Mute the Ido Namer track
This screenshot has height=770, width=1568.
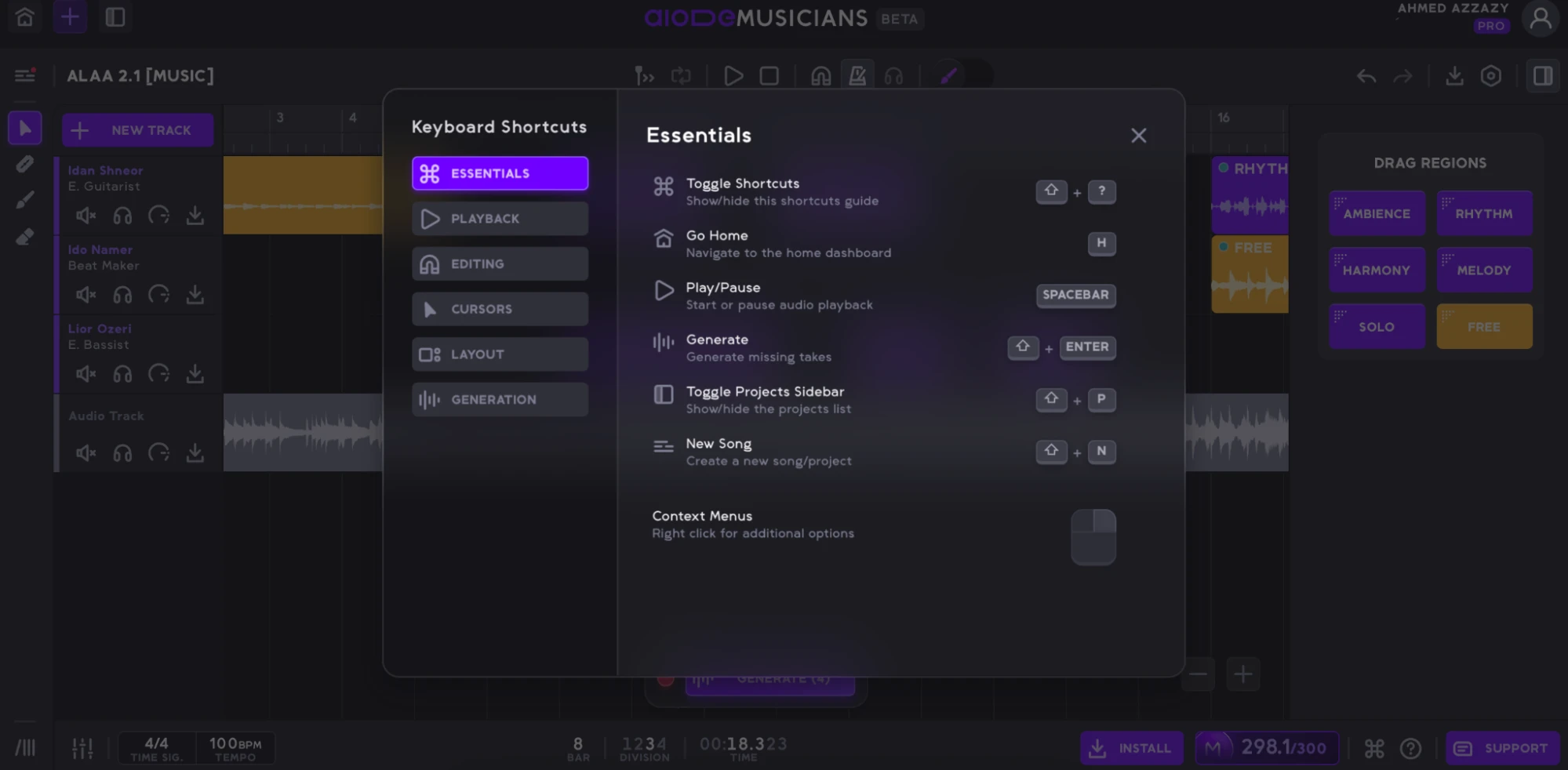[85, 295]
